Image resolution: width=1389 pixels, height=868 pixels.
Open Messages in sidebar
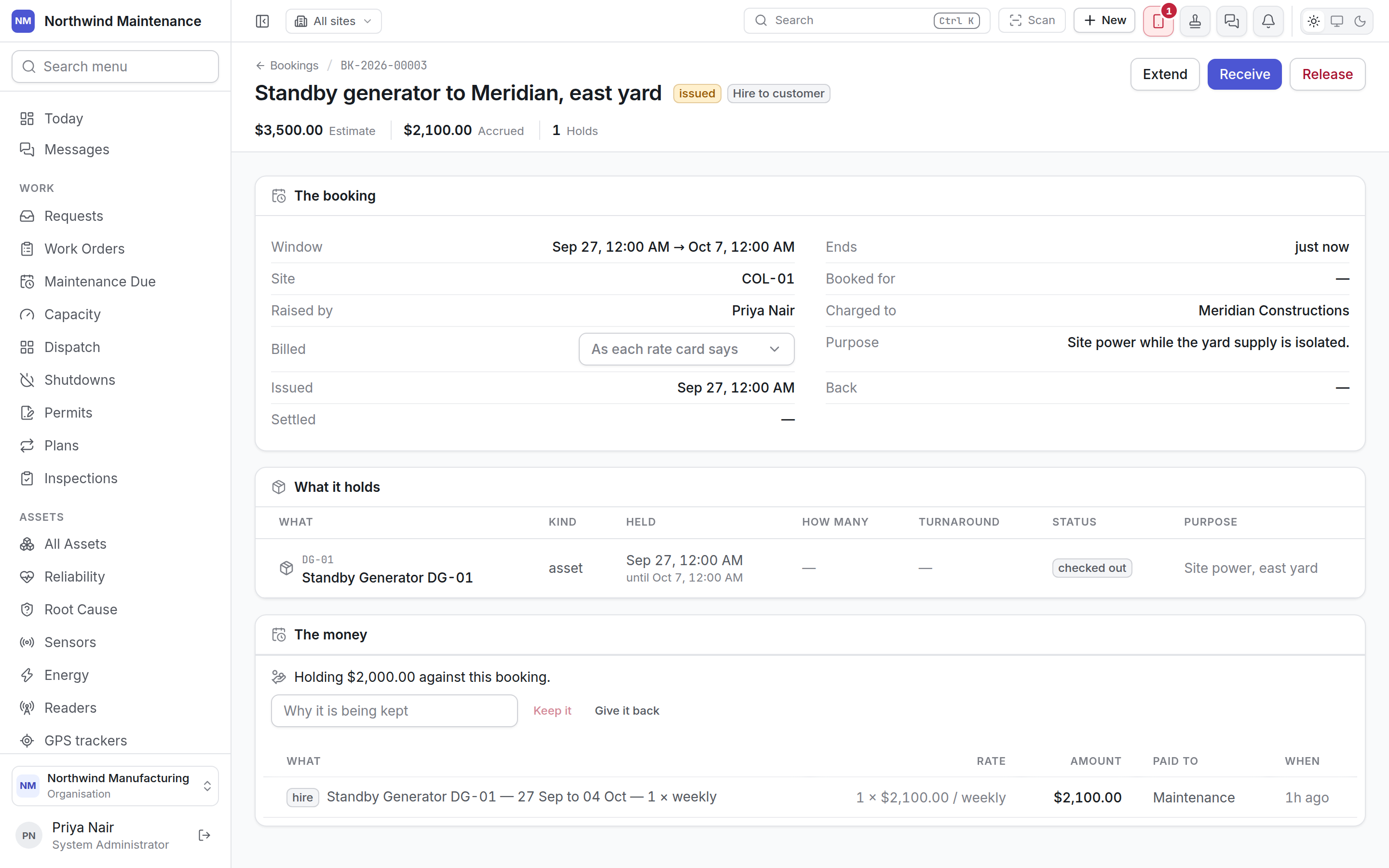115,149
